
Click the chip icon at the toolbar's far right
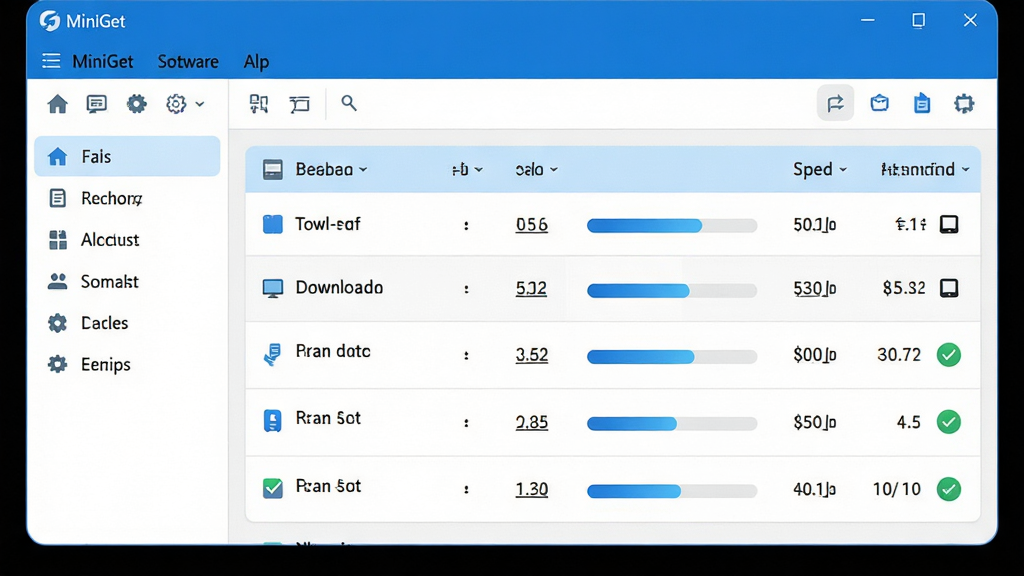click(964, 103)
